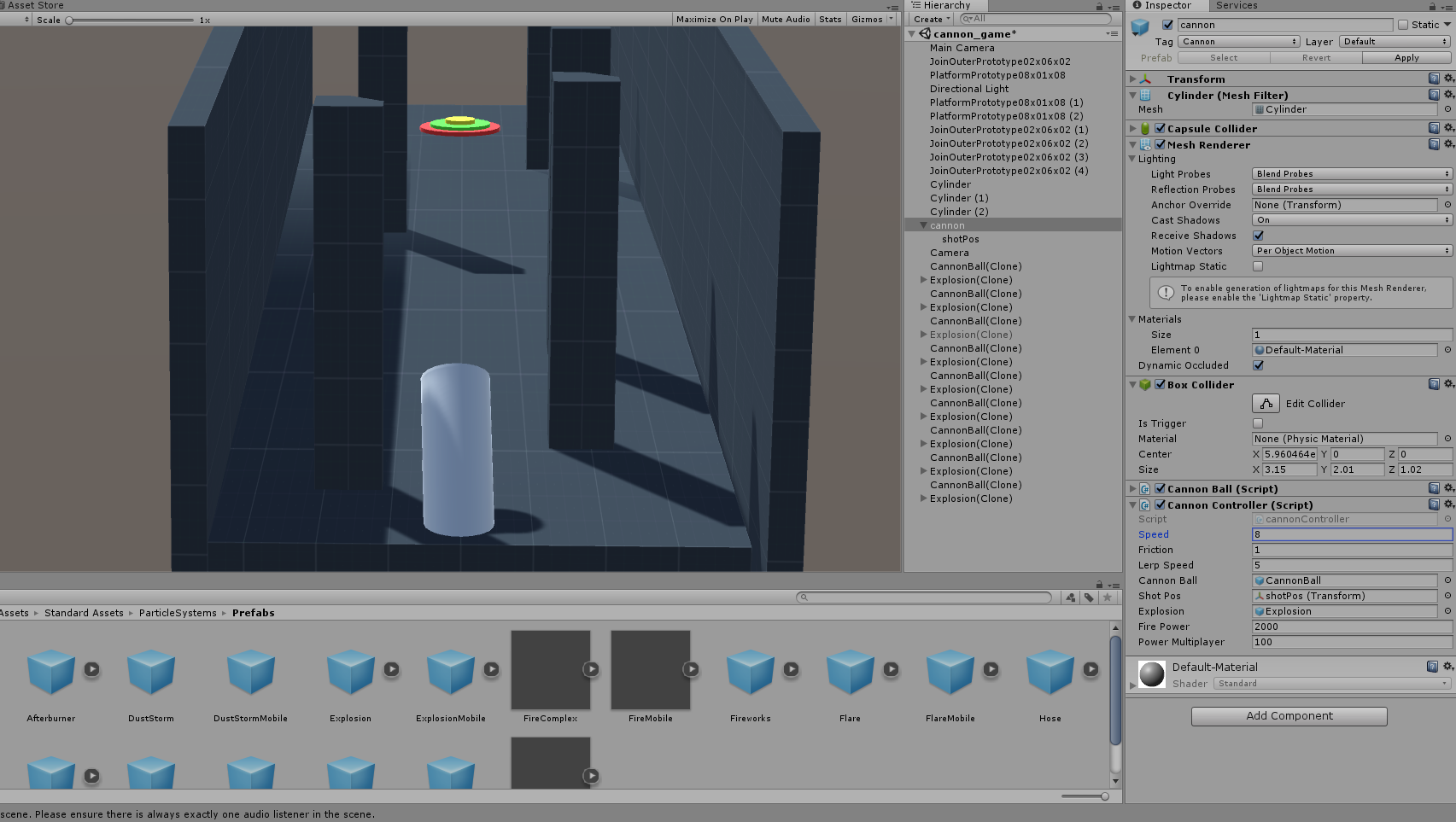Select the Explosion prefab thumbnail

350,673
